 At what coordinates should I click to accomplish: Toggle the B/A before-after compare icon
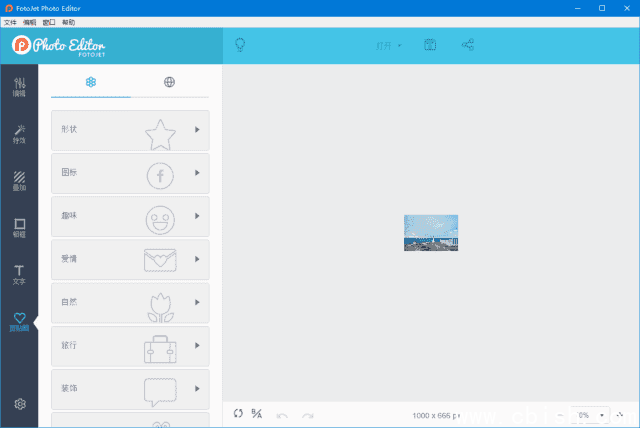point(257,413)
